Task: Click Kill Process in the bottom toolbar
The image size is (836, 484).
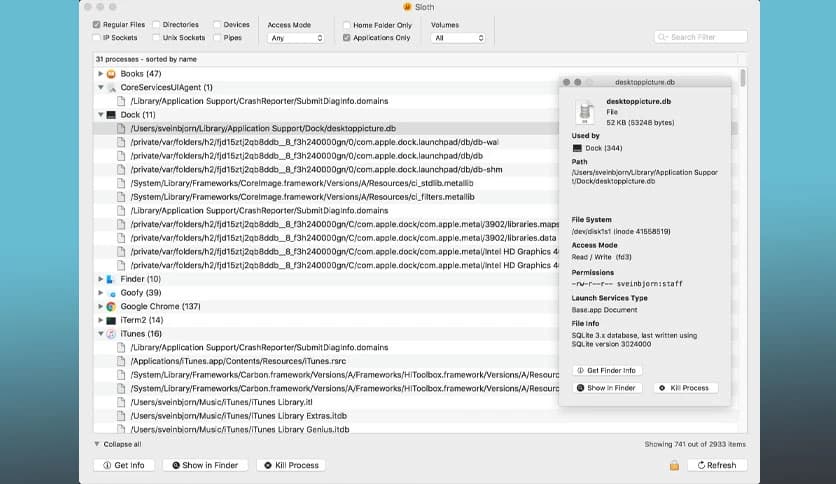Action: click(x=291, y=465)
